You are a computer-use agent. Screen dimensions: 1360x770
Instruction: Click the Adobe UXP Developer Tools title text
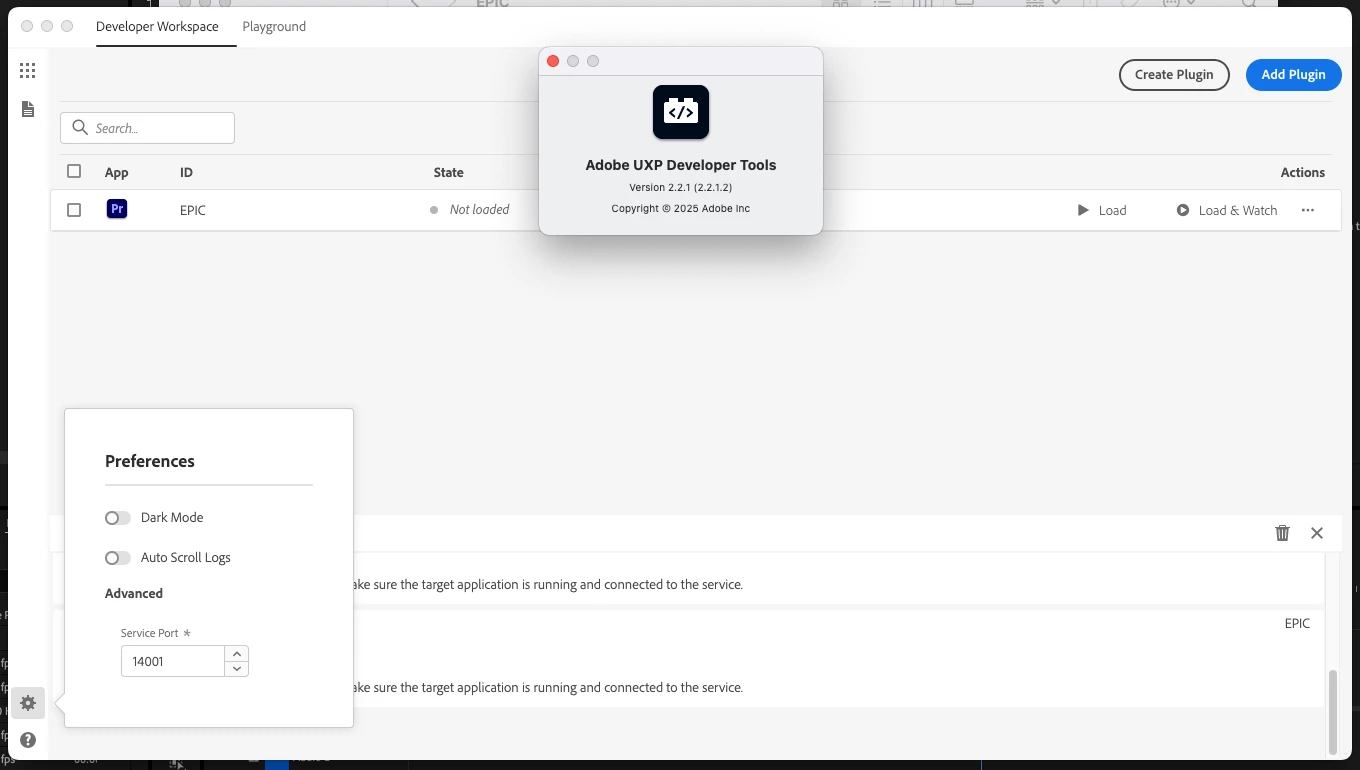pyautogui.click(x=681, y=165)
